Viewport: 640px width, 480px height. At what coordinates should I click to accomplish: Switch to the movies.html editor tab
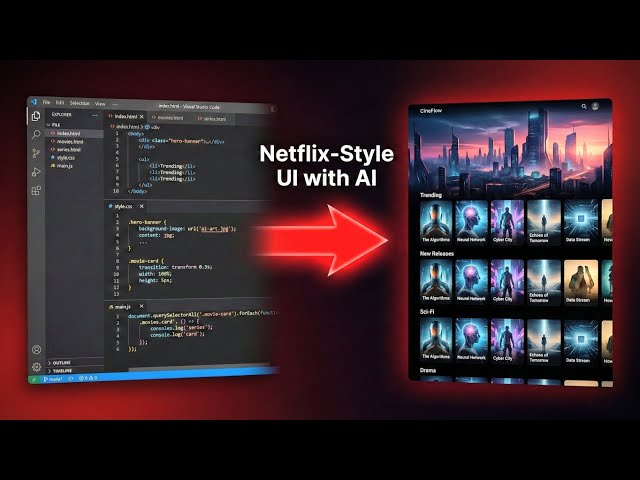168,118
